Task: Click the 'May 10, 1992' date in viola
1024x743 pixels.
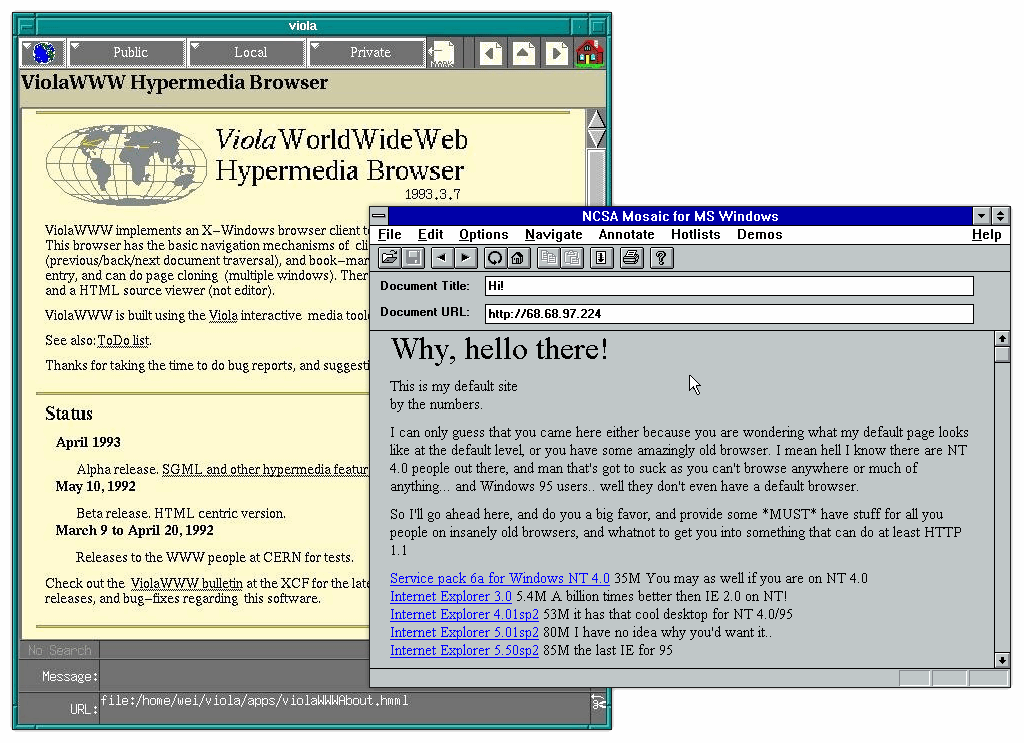Action: (x=95, y=486)
